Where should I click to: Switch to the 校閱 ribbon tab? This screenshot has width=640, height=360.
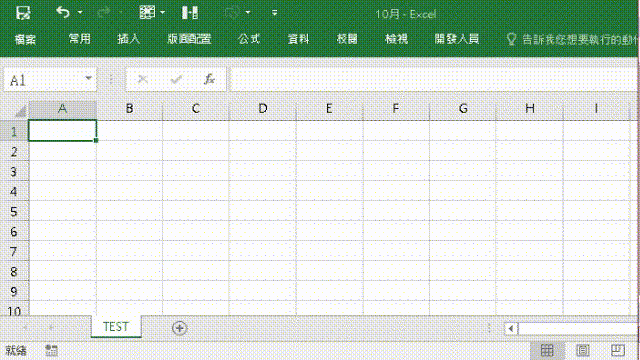(x=347, y=39)
